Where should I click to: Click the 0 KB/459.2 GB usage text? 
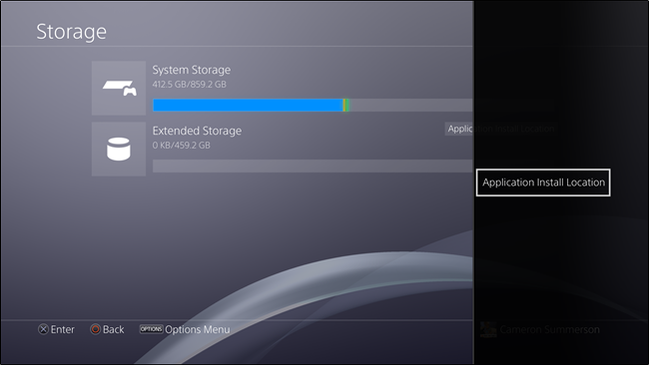click(181, 145)
